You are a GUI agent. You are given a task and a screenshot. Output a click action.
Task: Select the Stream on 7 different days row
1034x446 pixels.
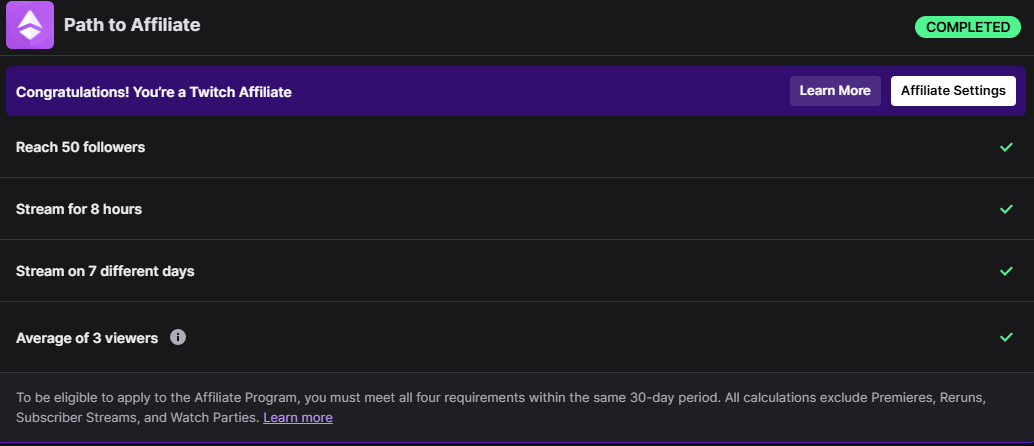[517, 271]
